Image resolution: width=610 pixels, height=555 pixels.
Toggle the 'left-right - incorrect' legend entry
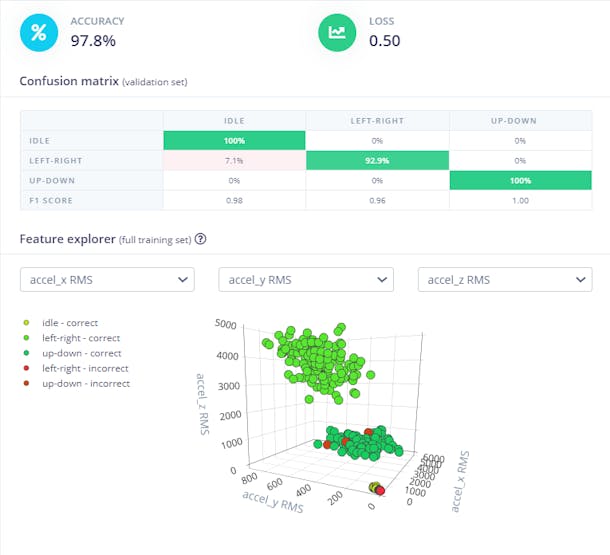point(84,368)
